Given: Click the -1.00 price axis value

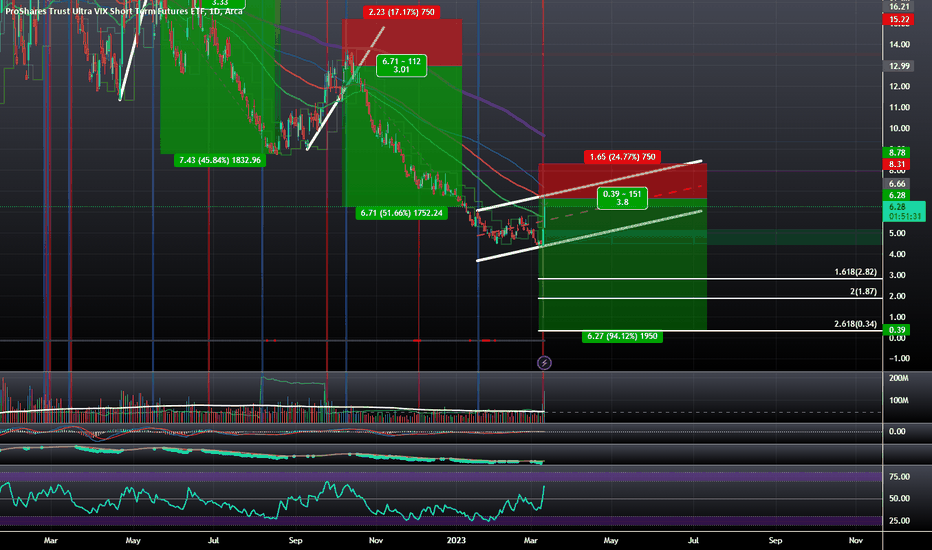Looking at the screenshot, I should tap(899, 359).
